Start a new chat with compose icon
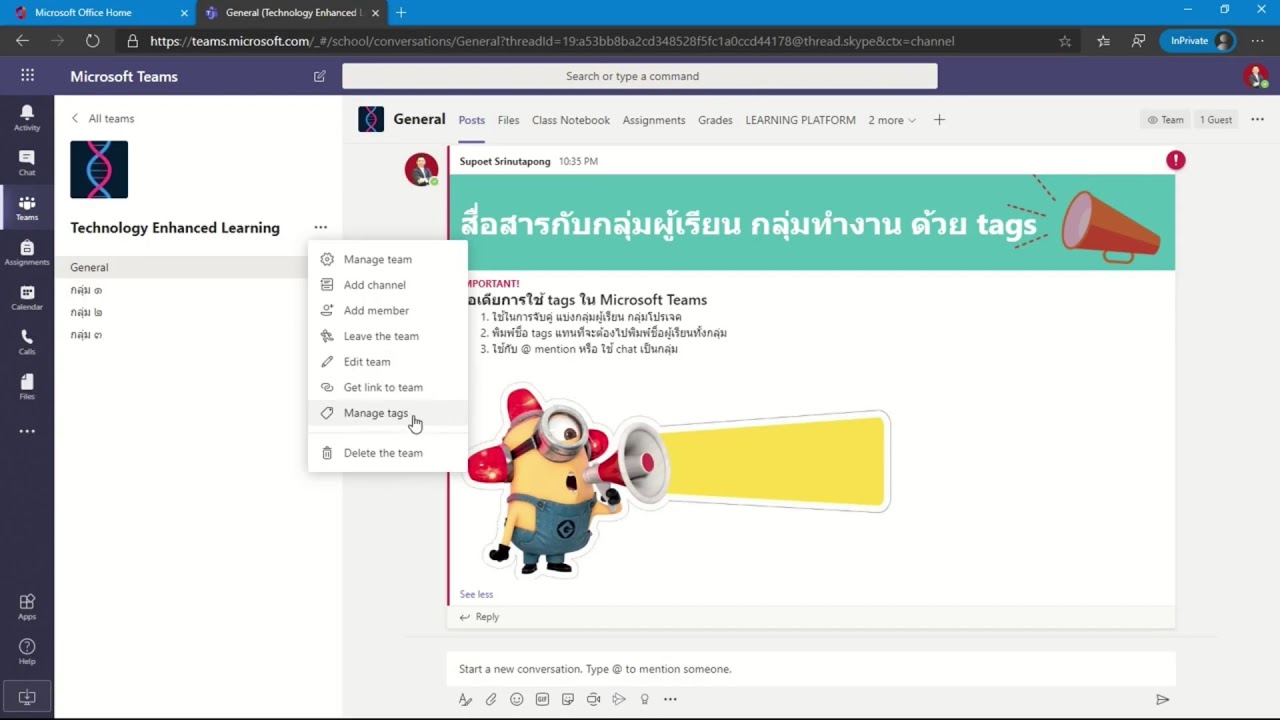This screenshot has width=1280, height=720. pos(320,76)
